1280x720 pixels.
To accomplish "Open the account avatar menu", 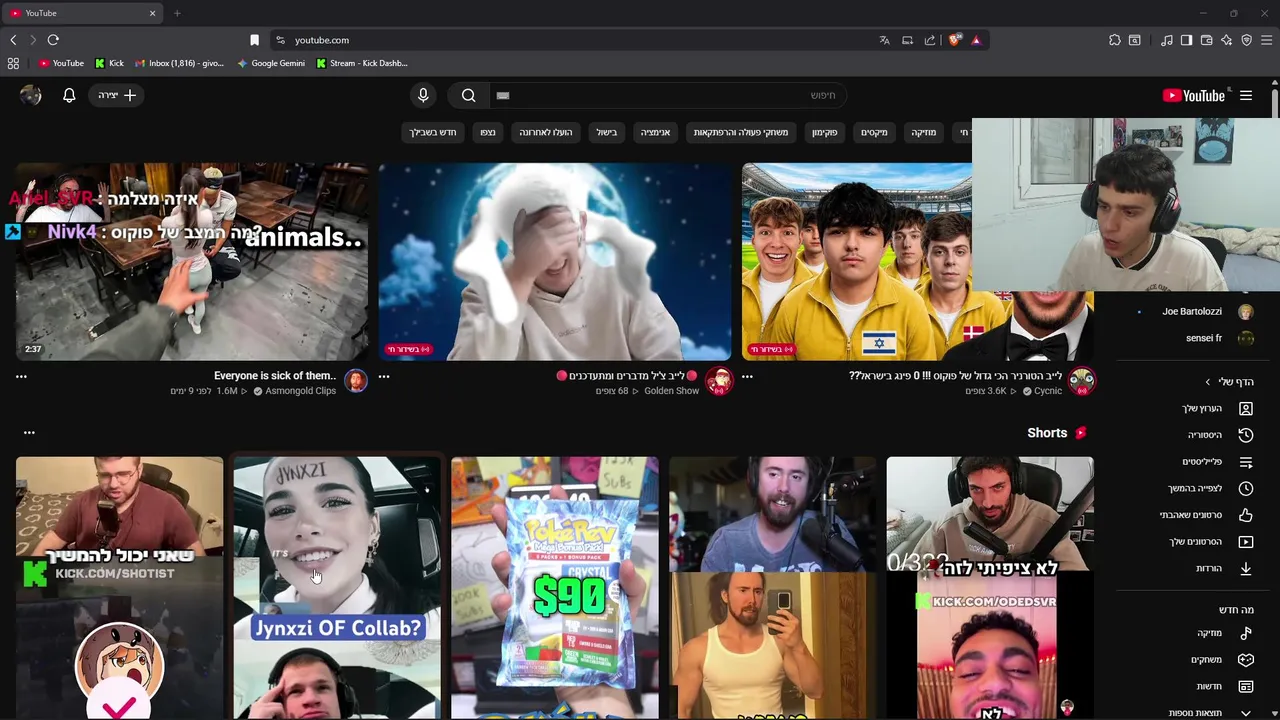I will click(31, 95).
